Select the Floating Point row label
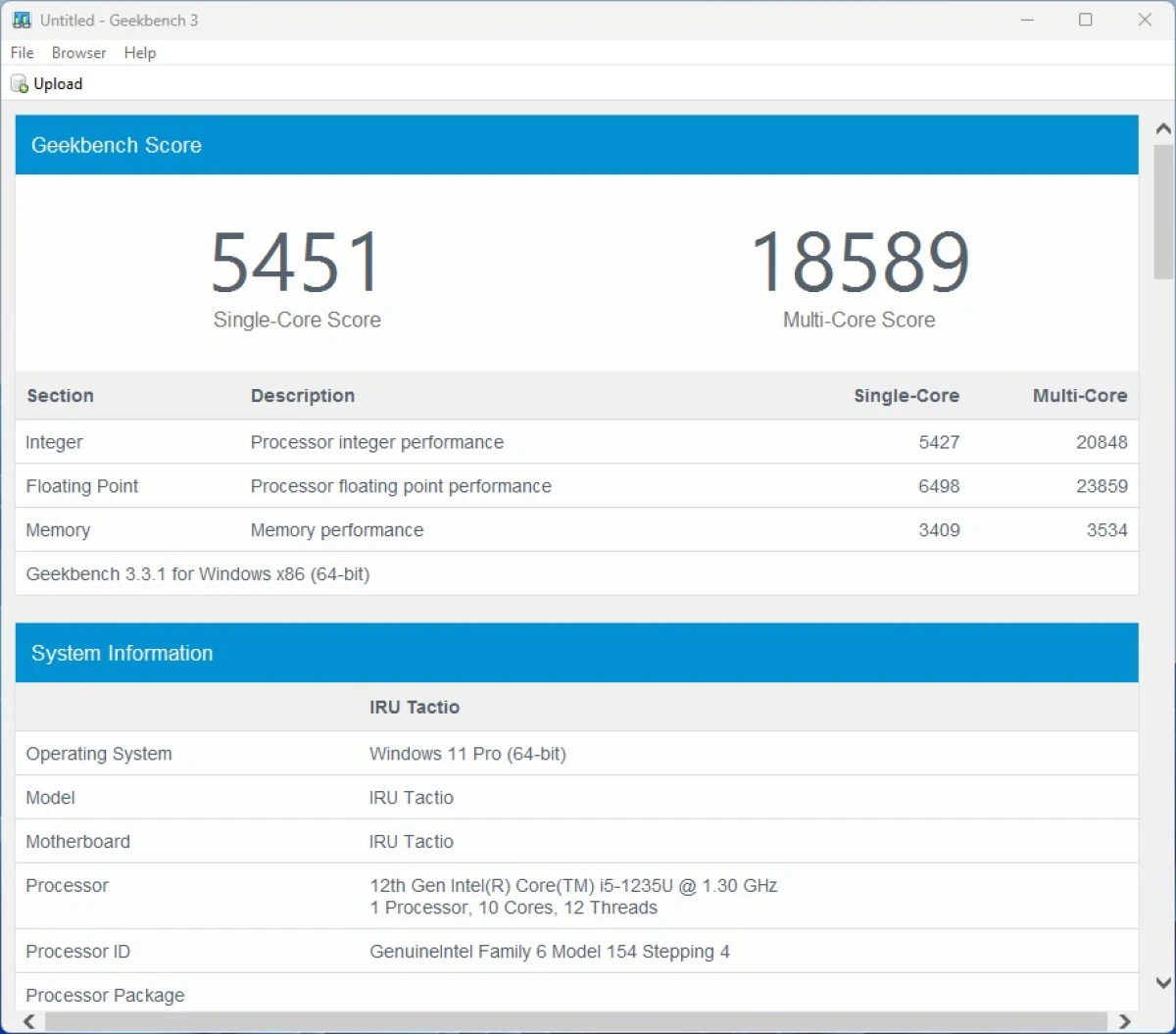 pyautogui.click(x=82, y=486)
